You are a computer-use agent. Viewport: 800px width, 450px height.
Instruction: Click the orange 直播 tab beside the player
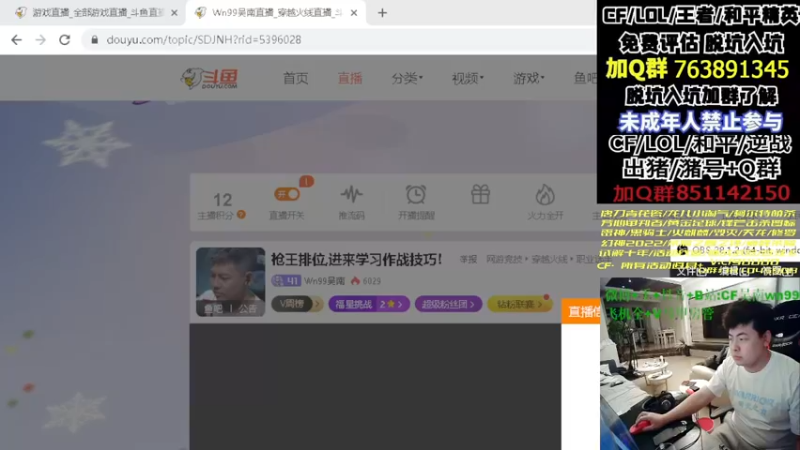[581, 311]
